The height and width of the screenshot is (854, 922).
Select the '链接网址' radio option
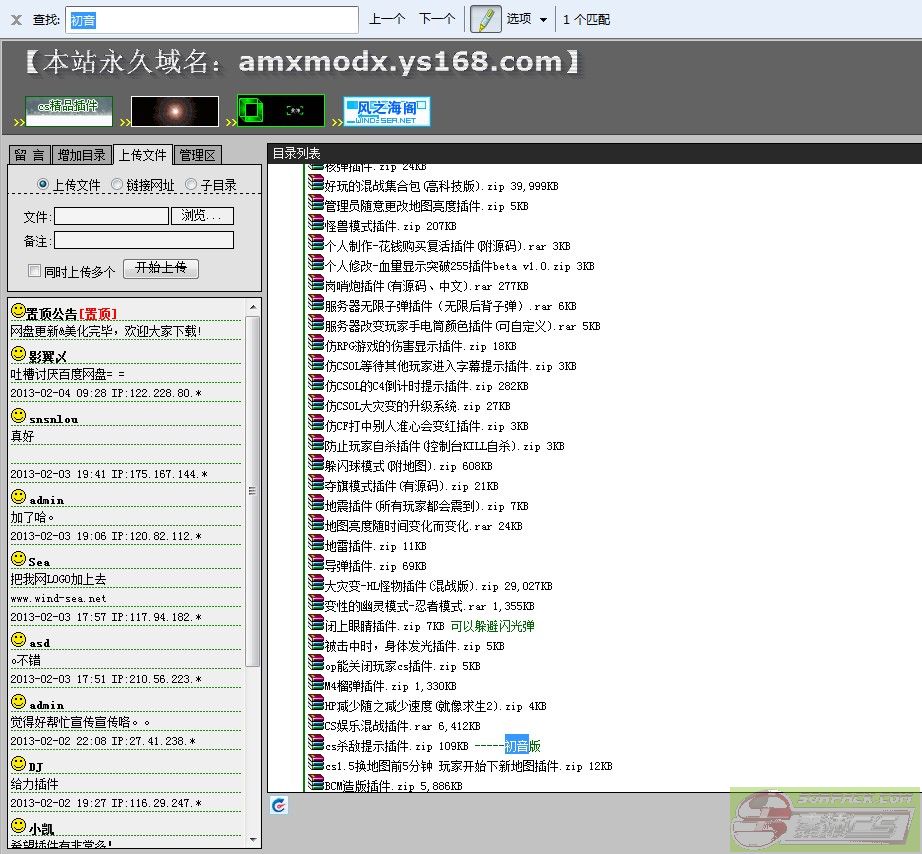click(117, 185)
